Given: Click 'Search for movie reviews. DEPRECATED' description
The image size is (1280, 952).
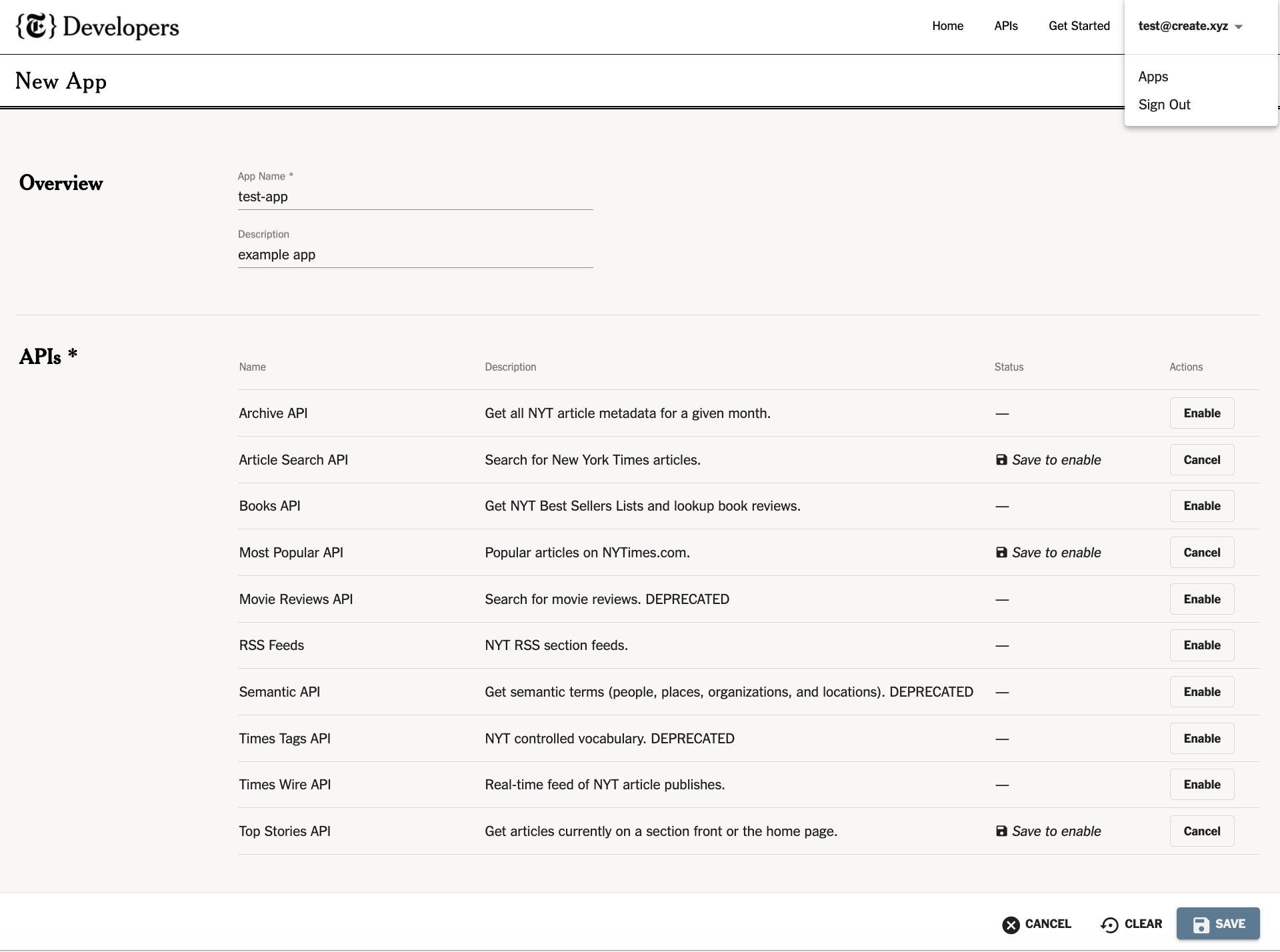Looking at the screenshot, I should (x=607, y=599).
